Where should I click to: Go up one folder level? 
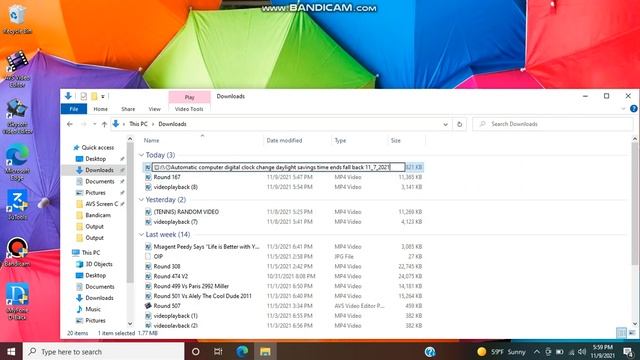(x=104, y=124)
